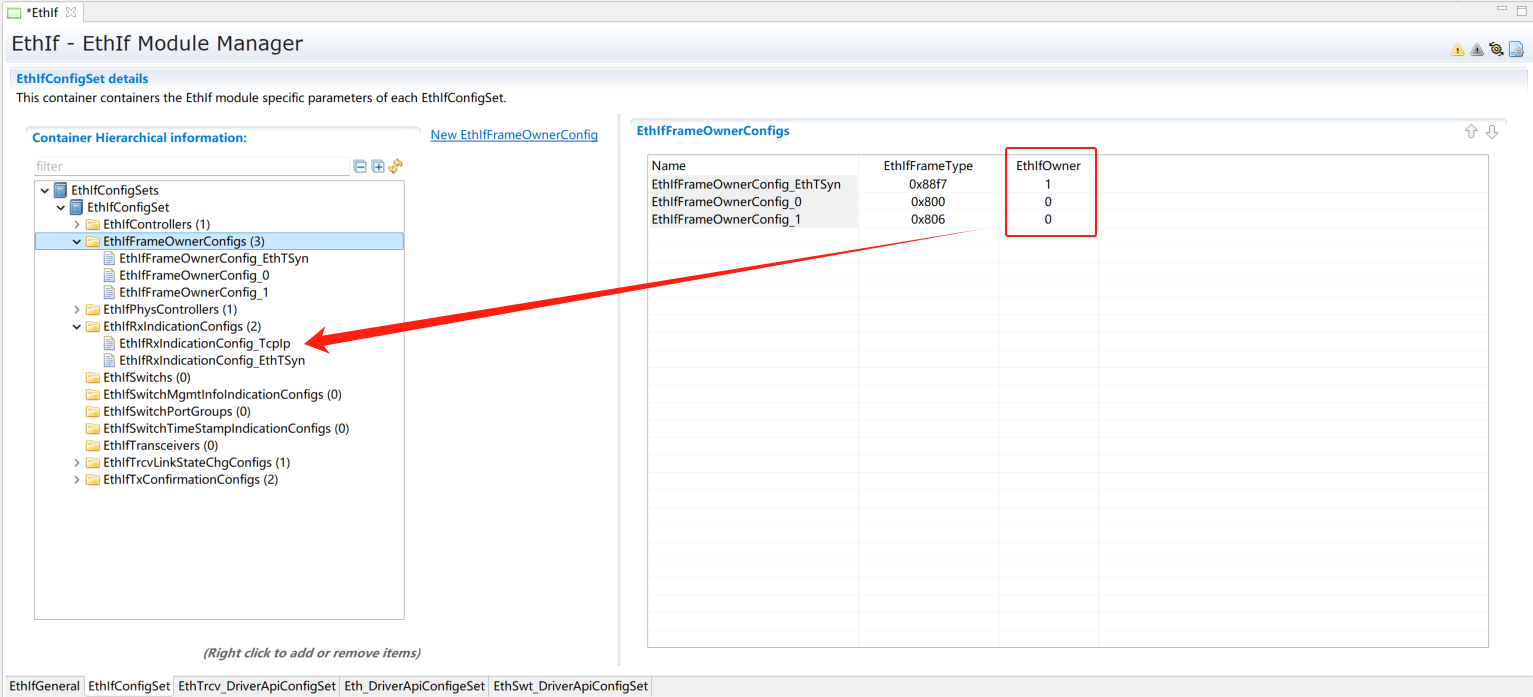Viewport: 1533px width, 697px height.
Task: Click the collapse all tree icon
Action: point(360,167)
